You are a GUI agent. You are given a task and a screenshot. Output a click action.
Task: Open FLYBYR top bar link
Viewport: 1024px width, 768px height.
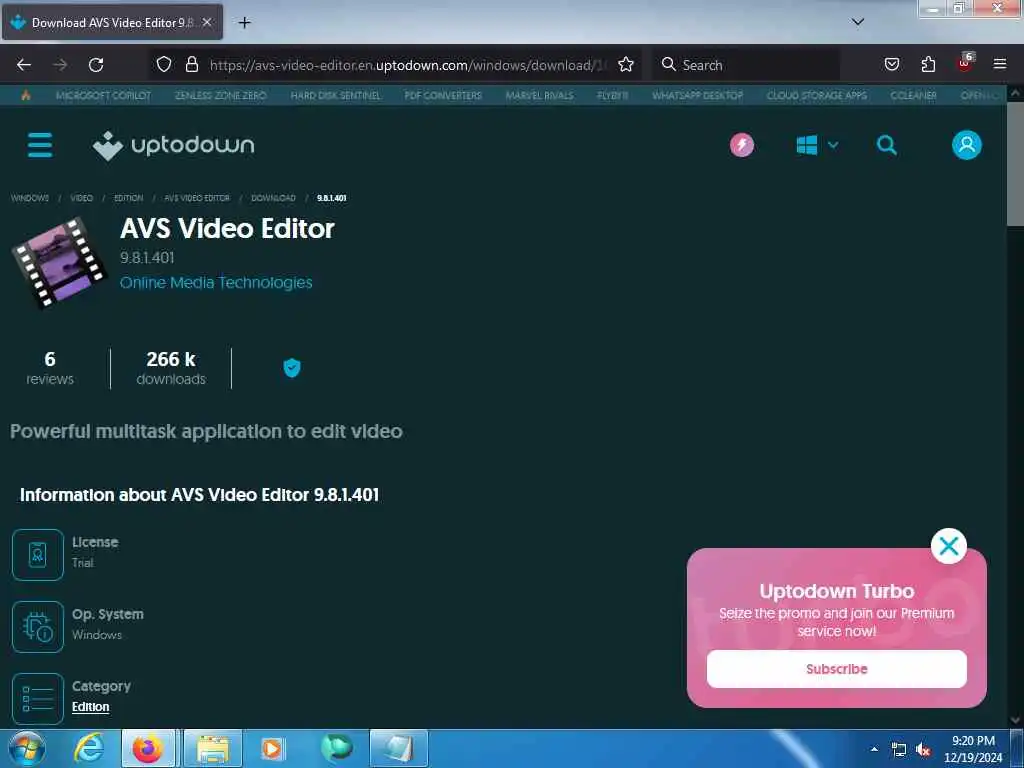[x=613, y=95]
